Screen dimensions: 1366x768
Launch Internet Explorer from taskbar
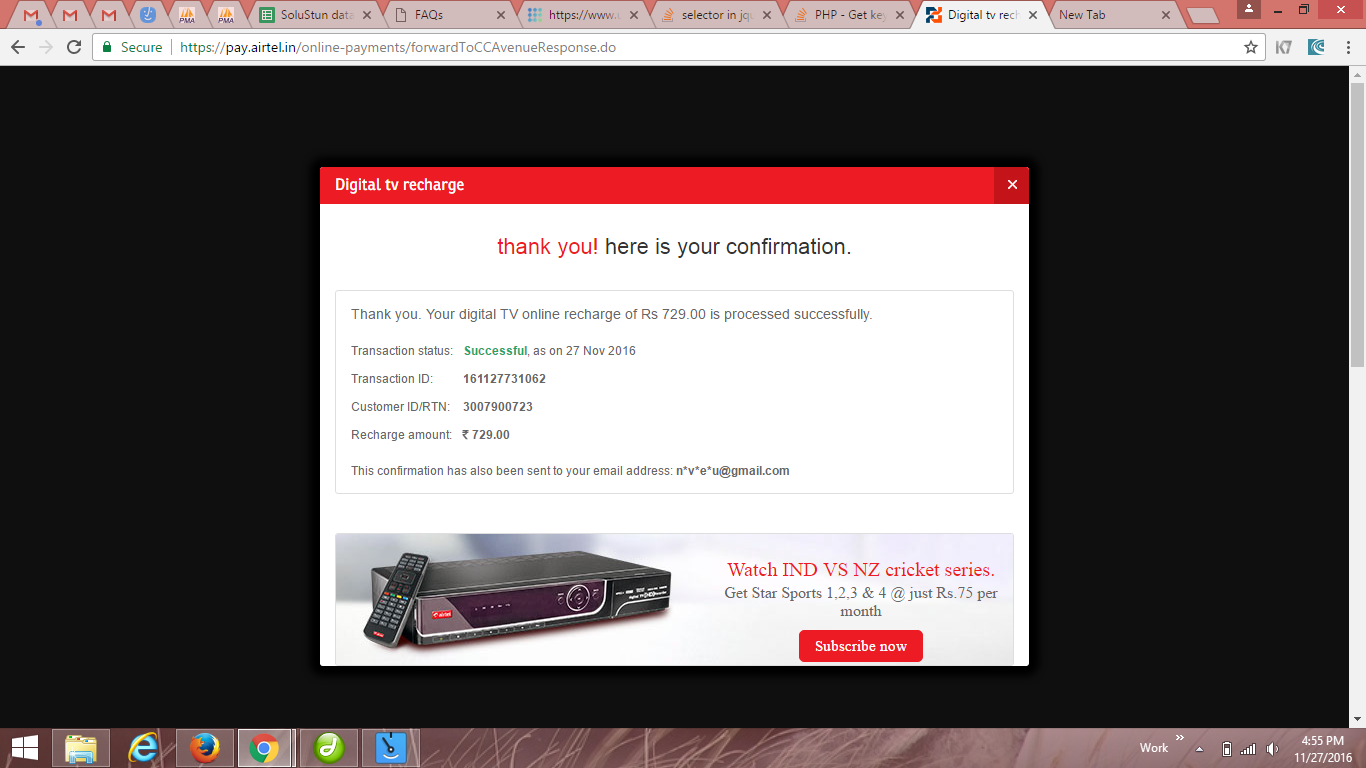pyautogui.click(x=144, y=747)
